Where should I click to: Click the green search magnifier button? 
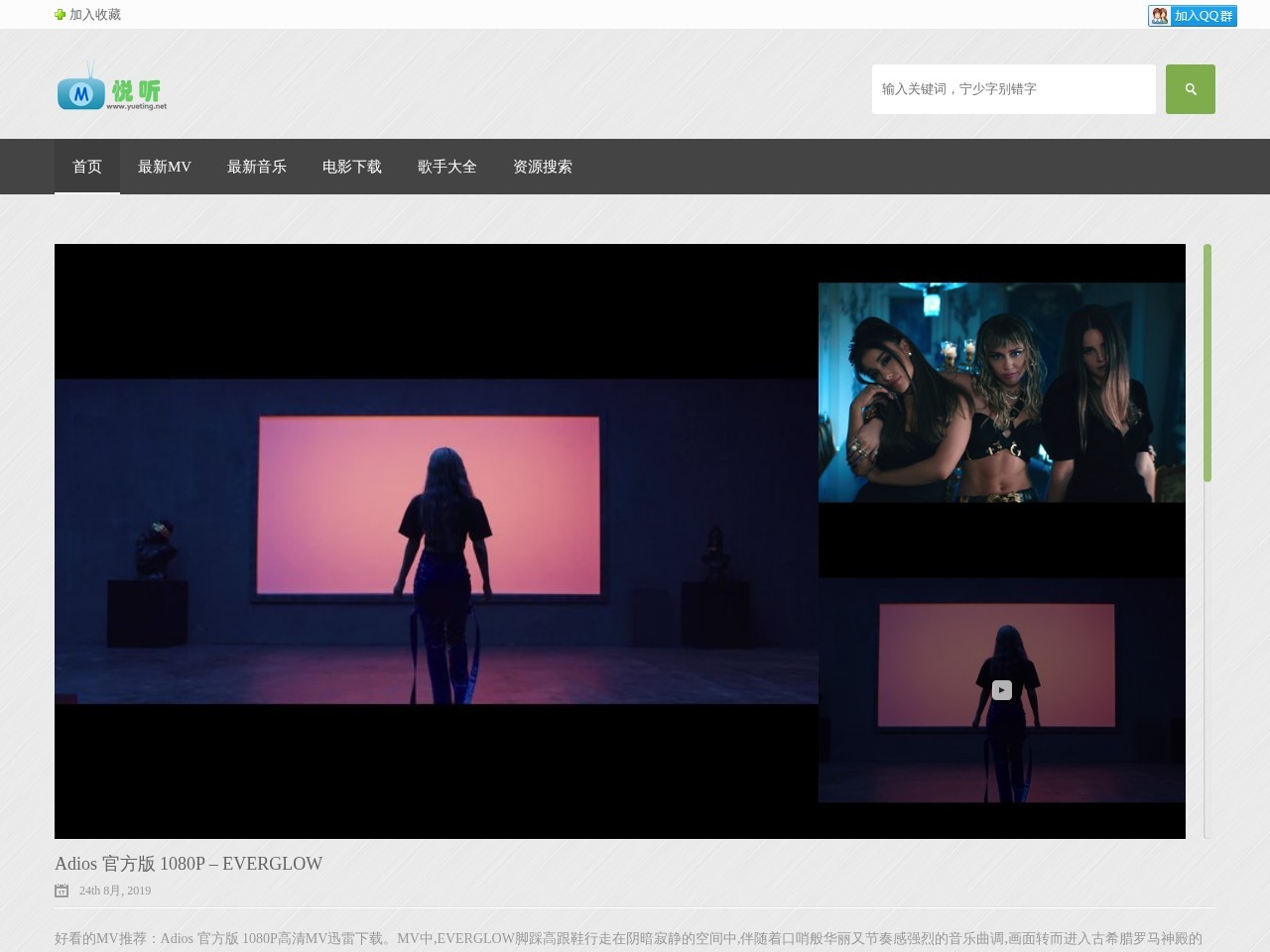click(x=1190, y=89)
